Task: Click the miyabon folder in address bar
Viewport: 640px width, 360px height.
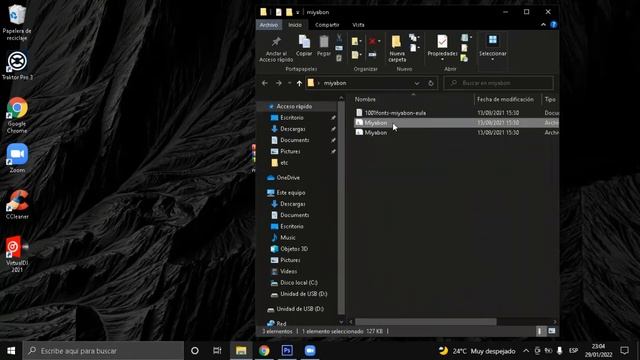Action: [x=335, y=83]
